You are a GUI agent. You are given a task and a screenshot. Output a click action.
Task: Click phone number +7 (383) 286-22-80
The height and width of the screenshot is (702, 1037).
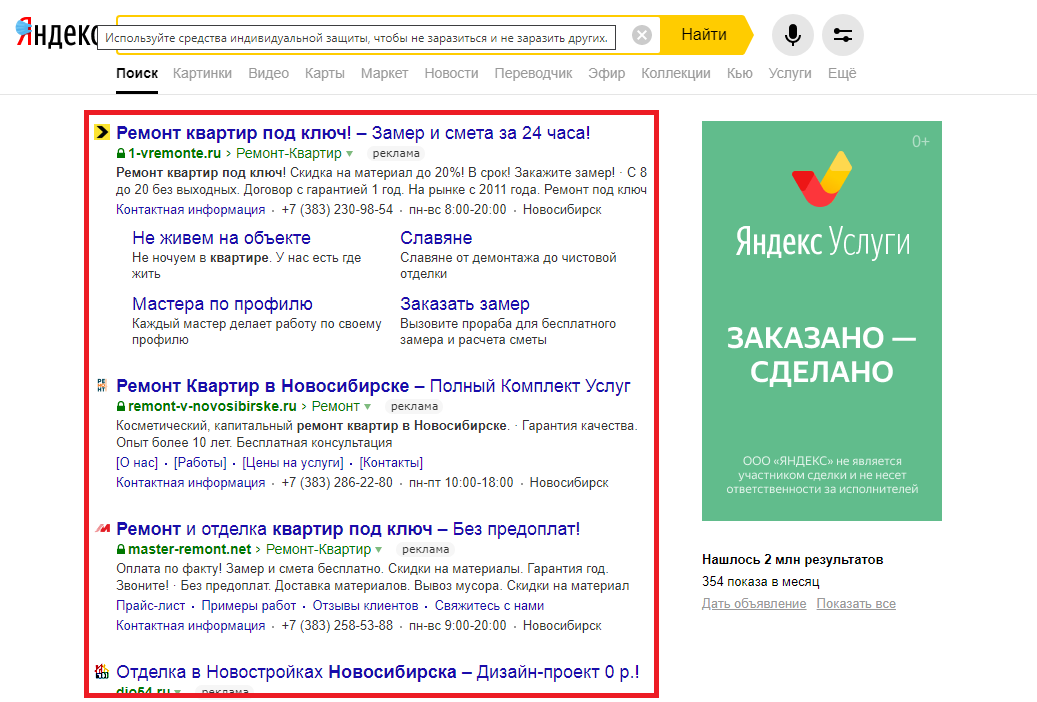tap(337, 482)
